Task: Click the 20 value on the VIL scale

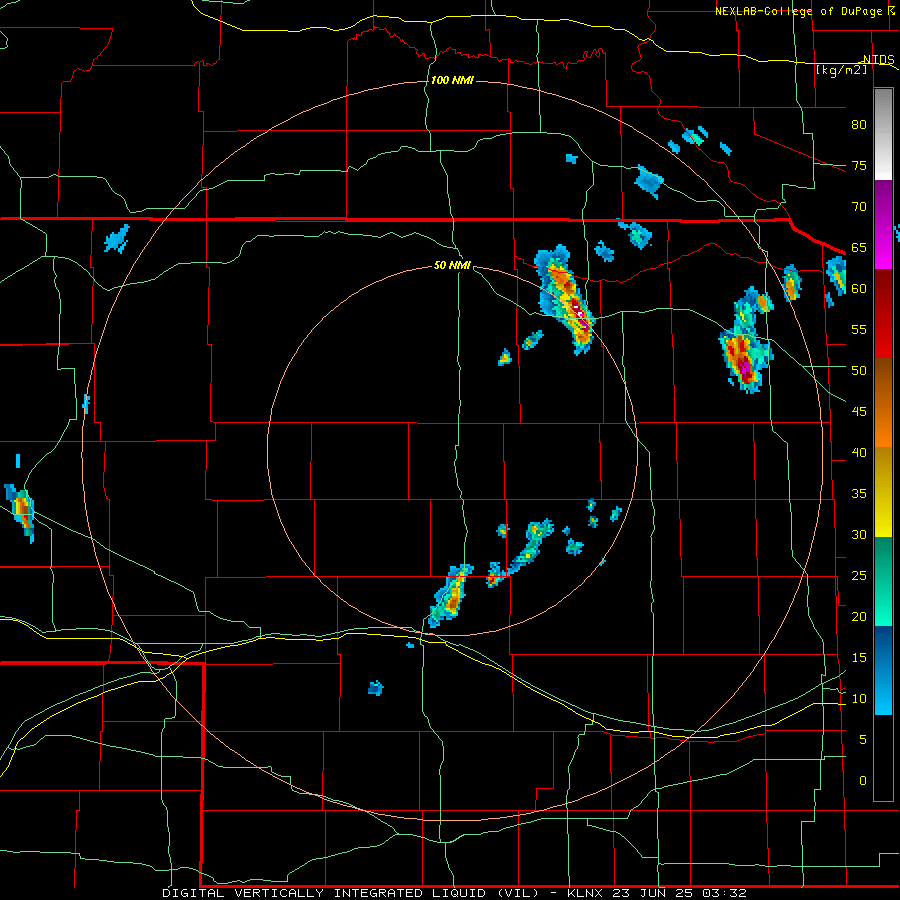Action: click(x=859, y=617)
